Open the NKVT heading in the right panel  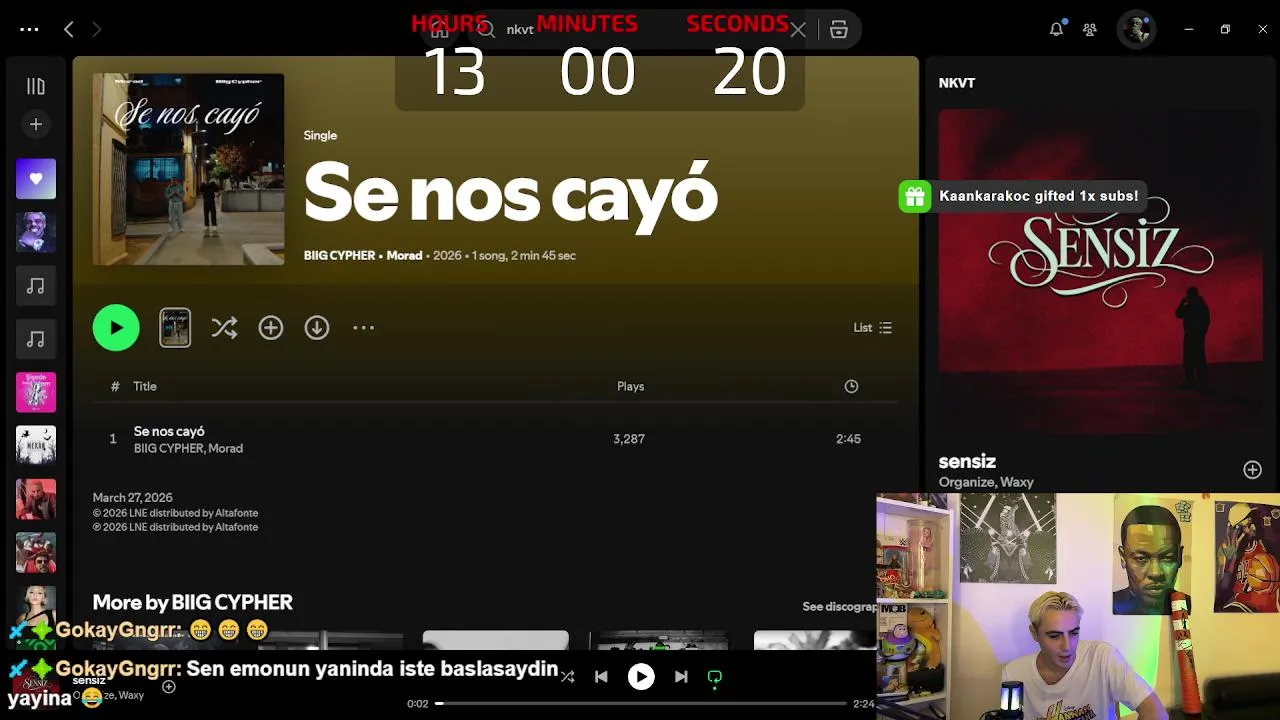click(x=957, y=83)
